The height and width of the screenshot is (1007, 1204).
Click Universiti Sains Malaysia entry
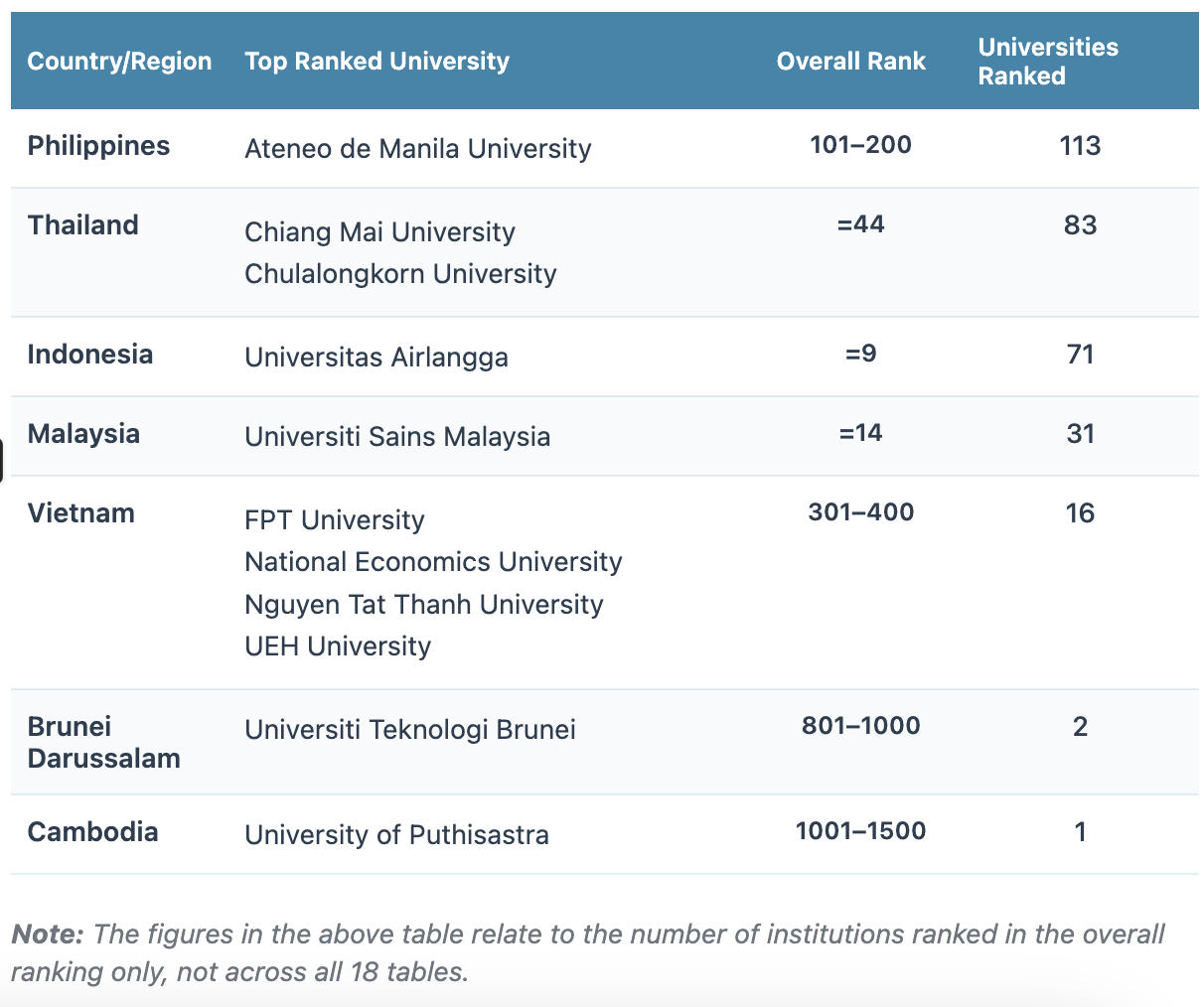click(x=397, y=437)
